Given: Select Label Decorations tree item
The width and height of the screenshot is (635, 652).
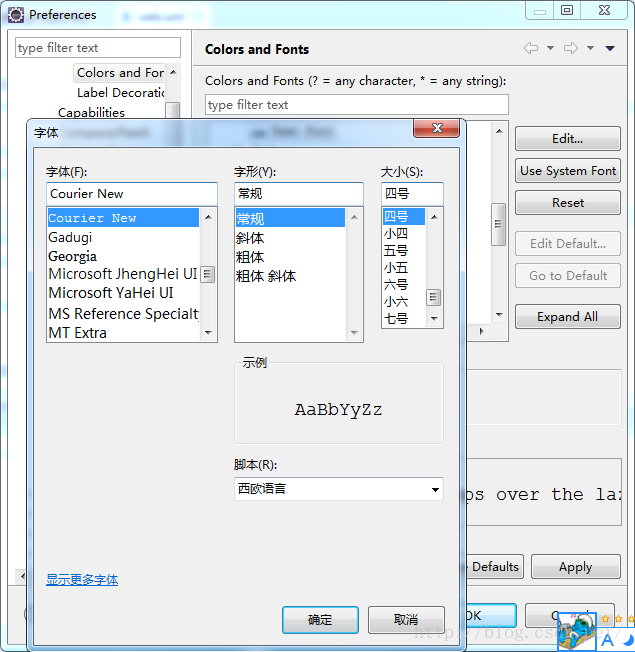Looking at the screenshot, I should (121, 92).
